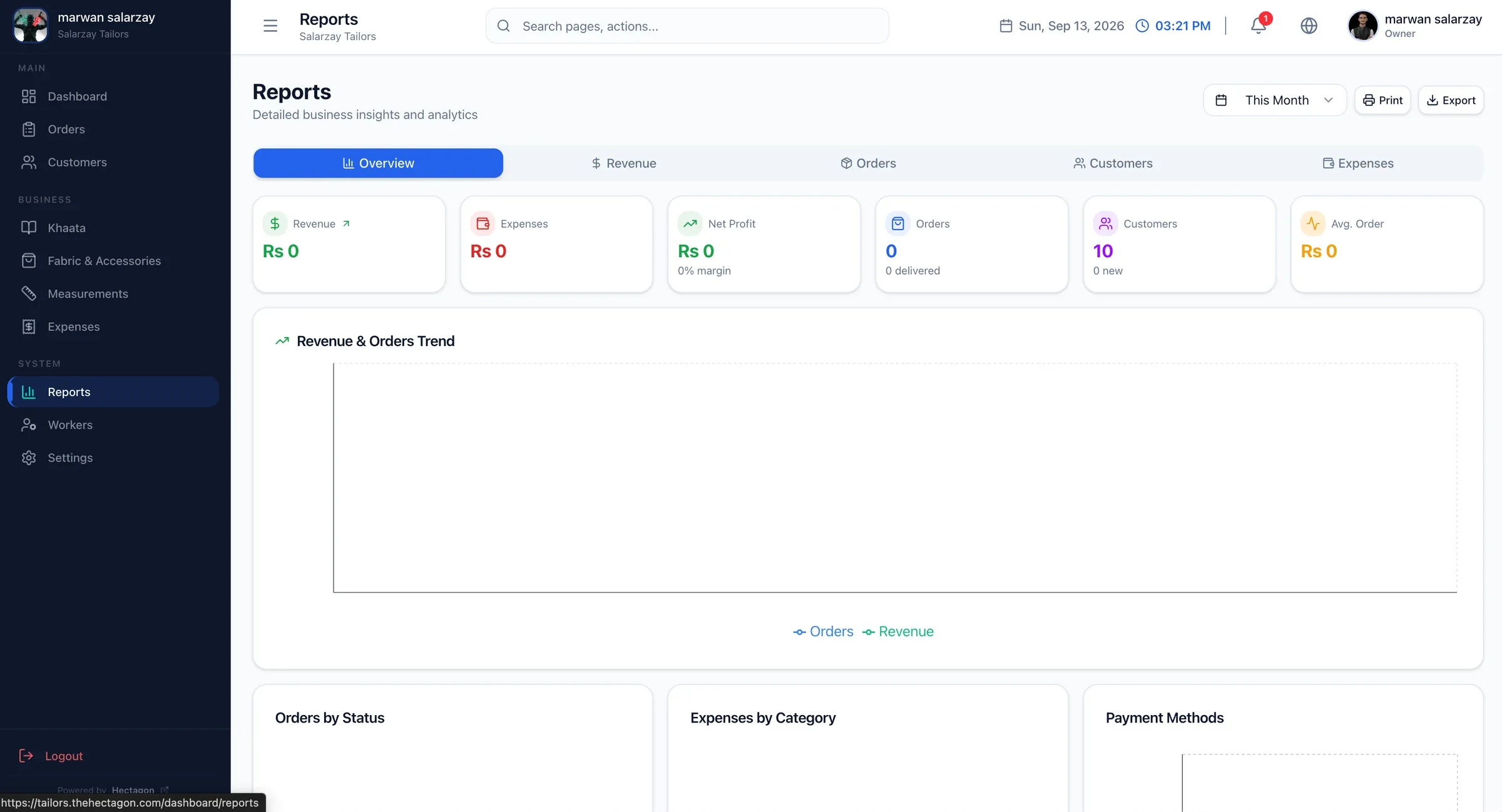
Task: Open the language globe icon
Action: coord(1309,26)
